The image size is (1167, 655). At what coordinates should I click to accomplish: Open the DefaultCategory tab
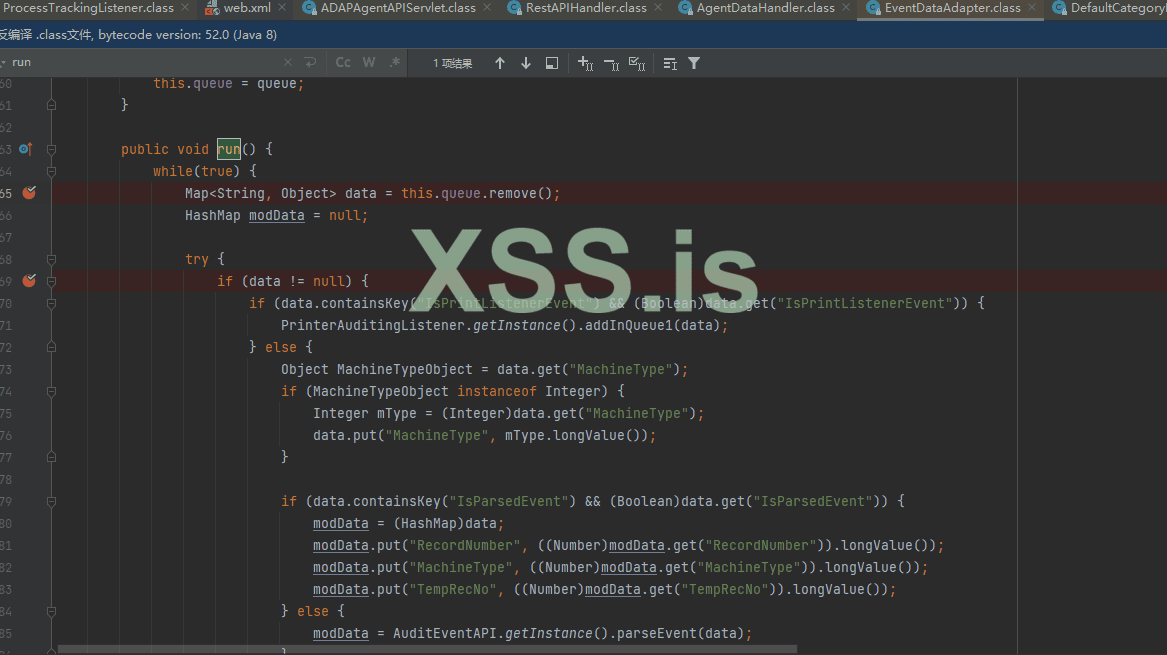pyautogui.click(x=1109, y=8)
